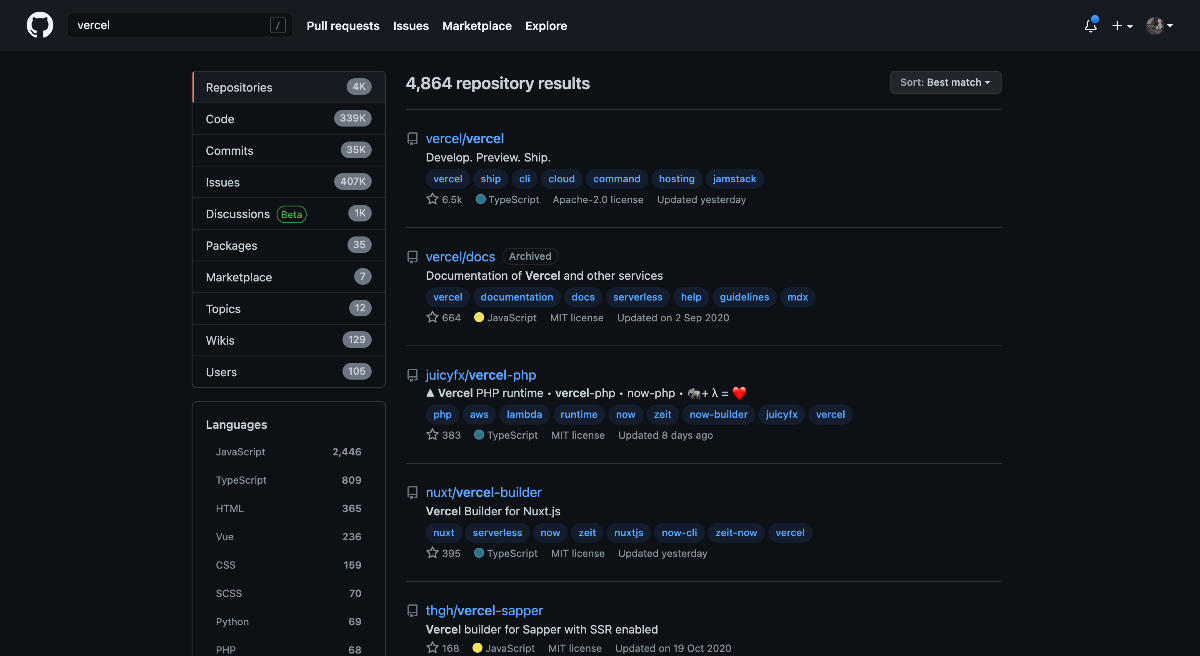Filter by HTML language
This screenshot has width=1200, height=656.
(288, 509)
